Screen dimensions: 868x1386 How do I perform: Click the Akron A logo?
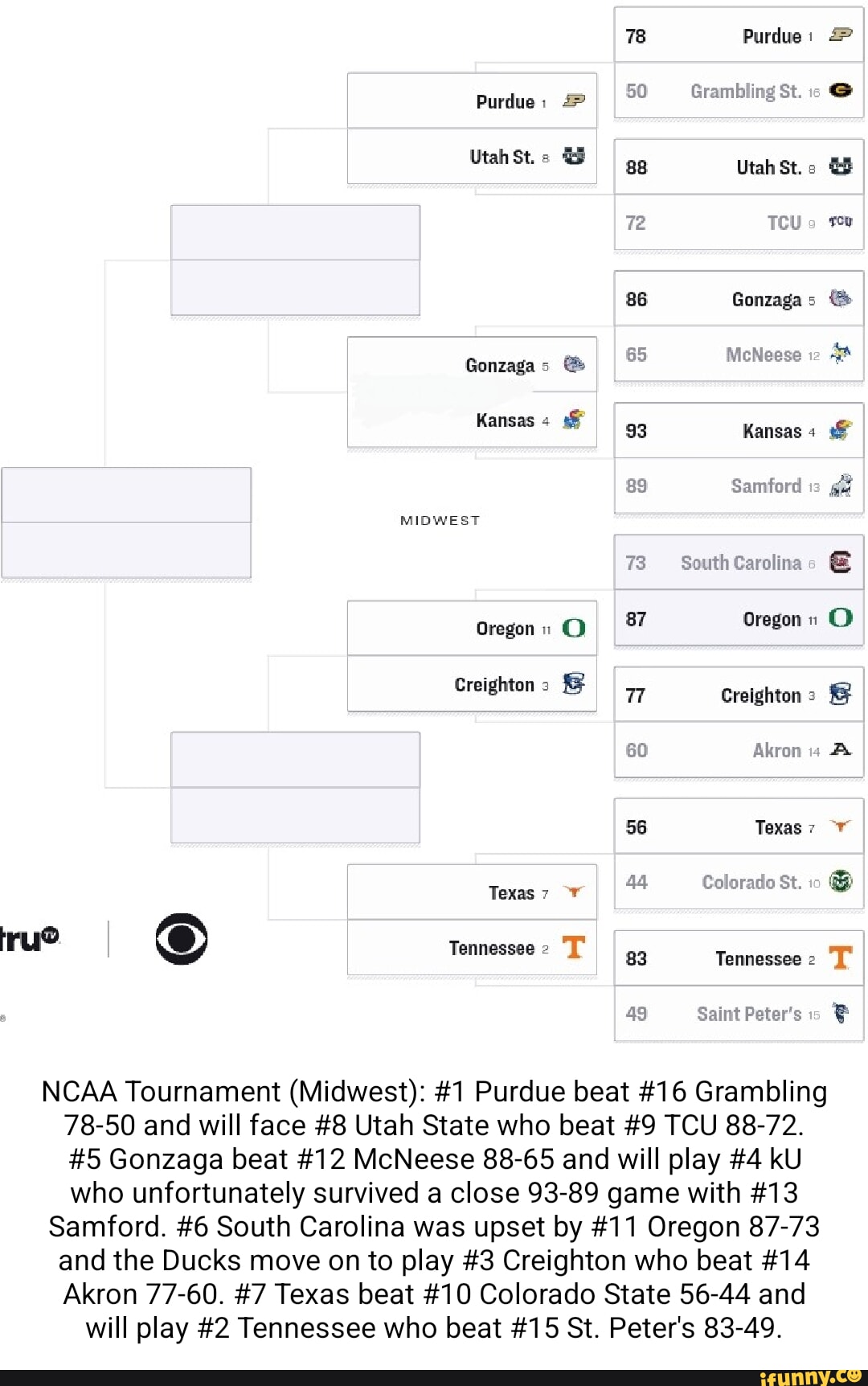pos(840,749)
